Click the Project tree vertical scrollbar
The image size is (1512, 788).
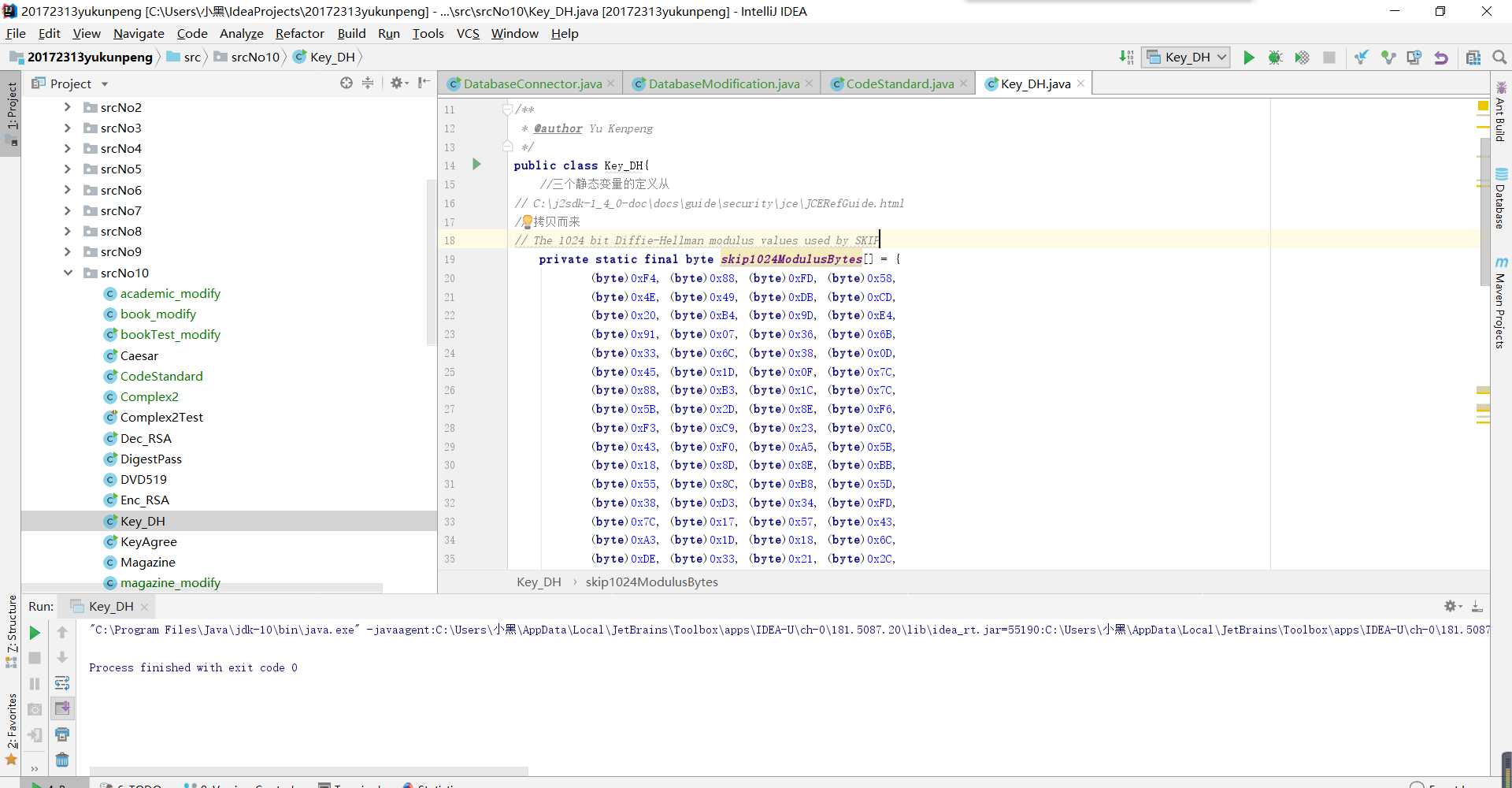[431, 262]
